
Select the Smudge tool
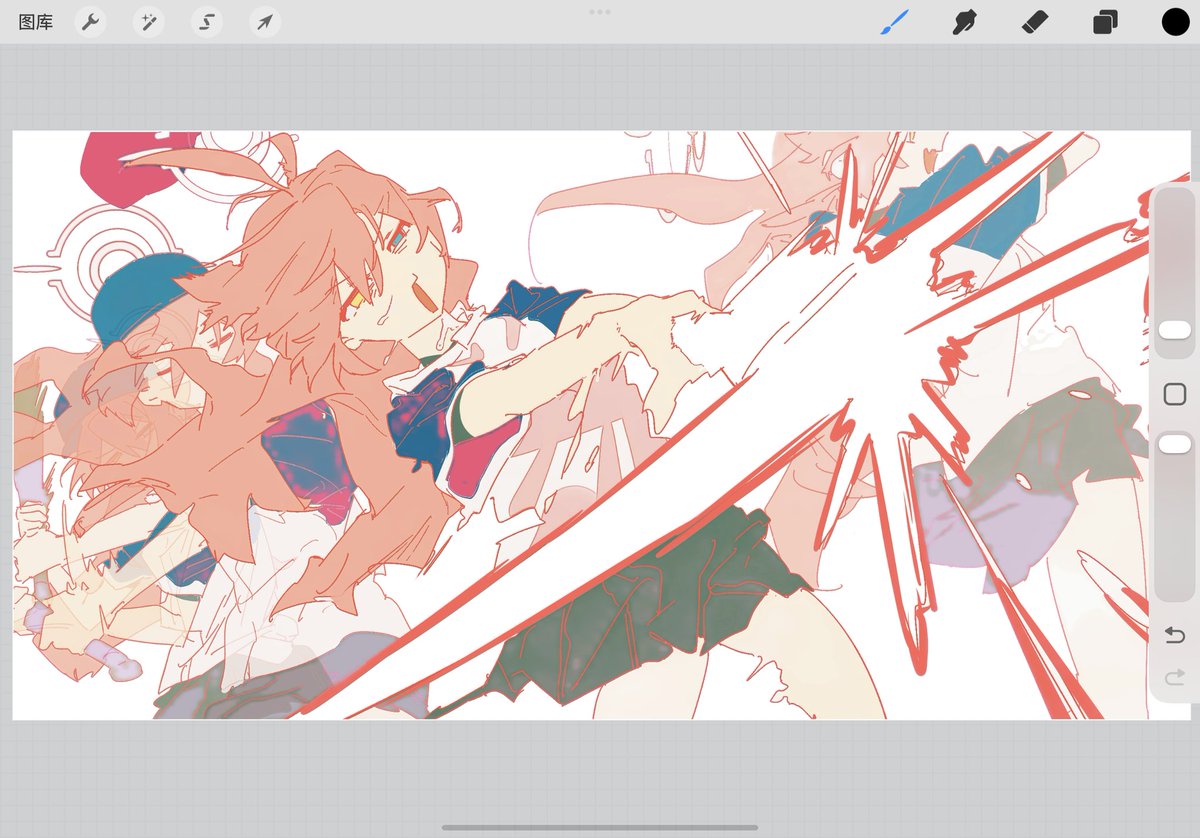[x=964, y=22]
